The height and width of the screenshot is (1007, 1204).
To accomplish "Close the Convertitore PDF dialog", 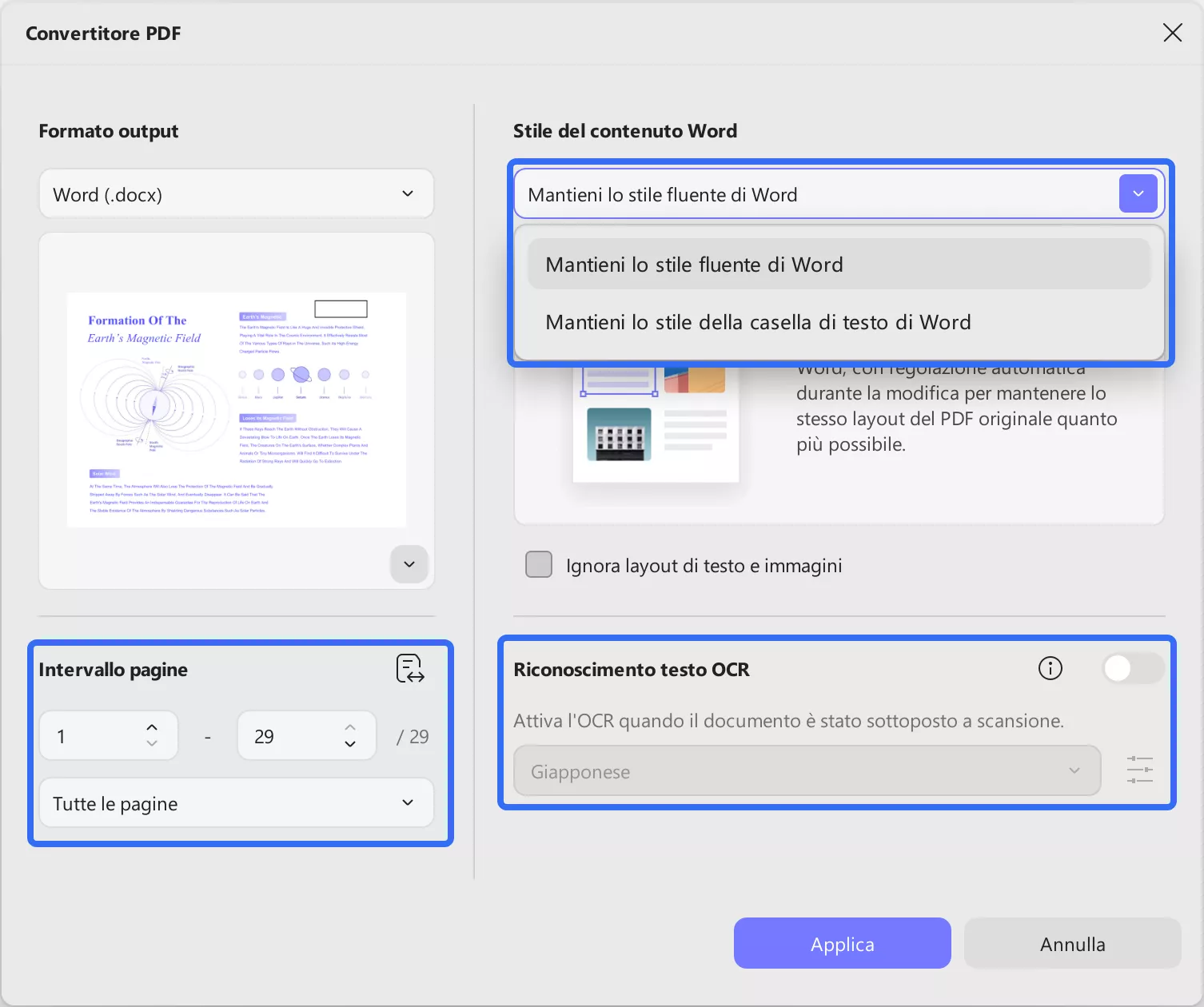I will [1171, 33].
